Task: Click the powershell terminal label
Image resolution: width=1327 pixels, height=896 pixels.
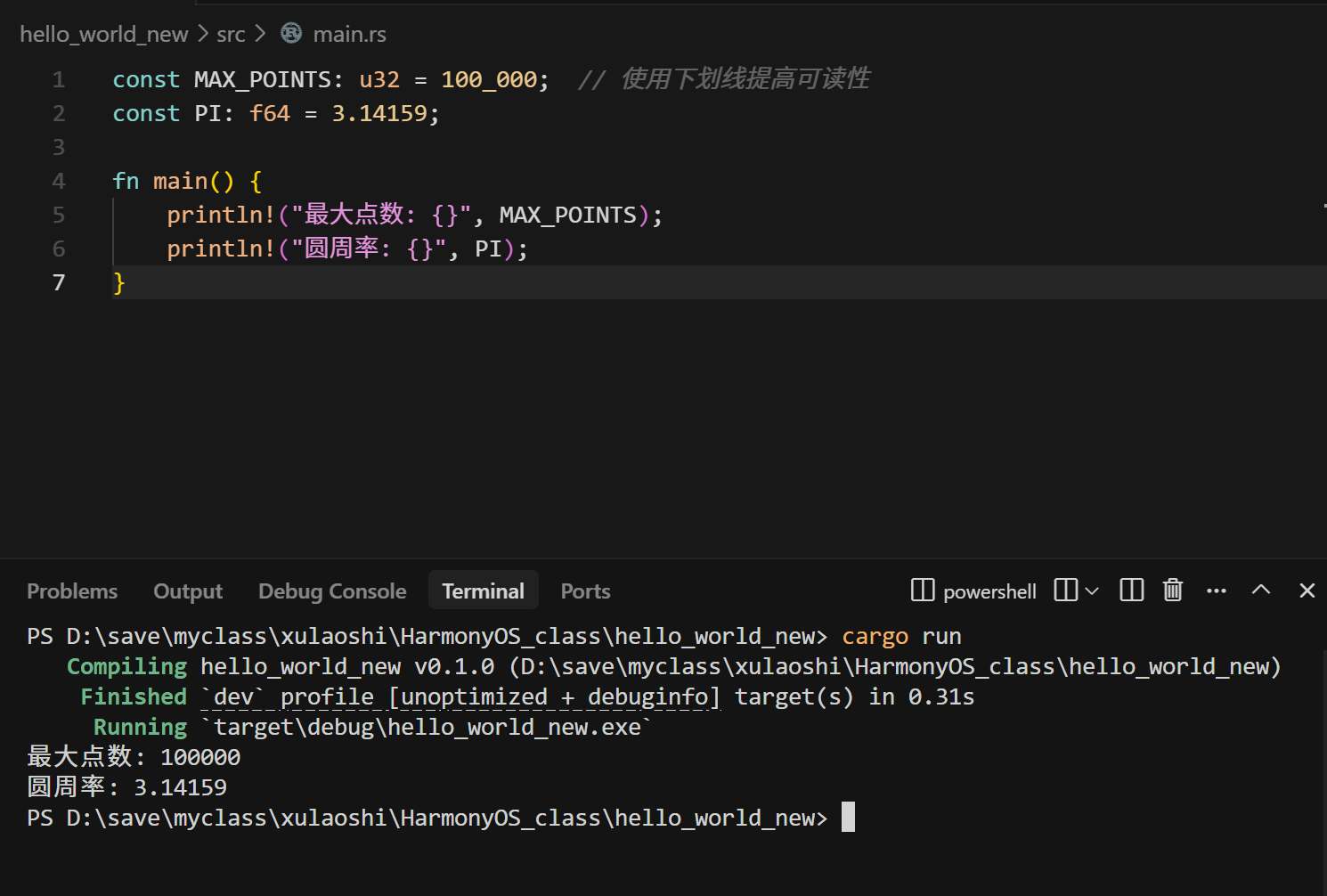Action: 989,591
